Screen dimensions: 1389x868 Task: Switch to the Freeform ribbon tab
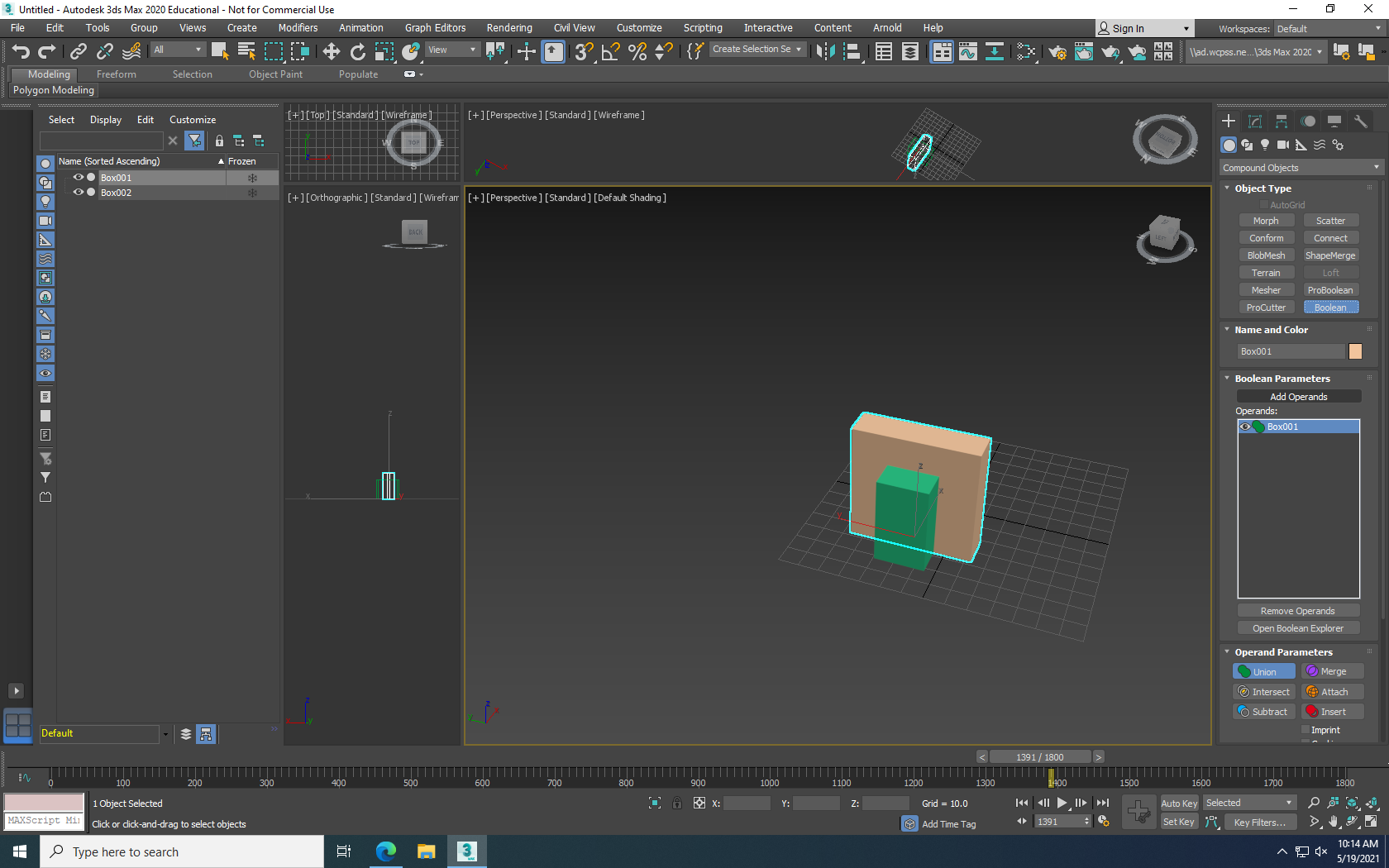point(116,74)
